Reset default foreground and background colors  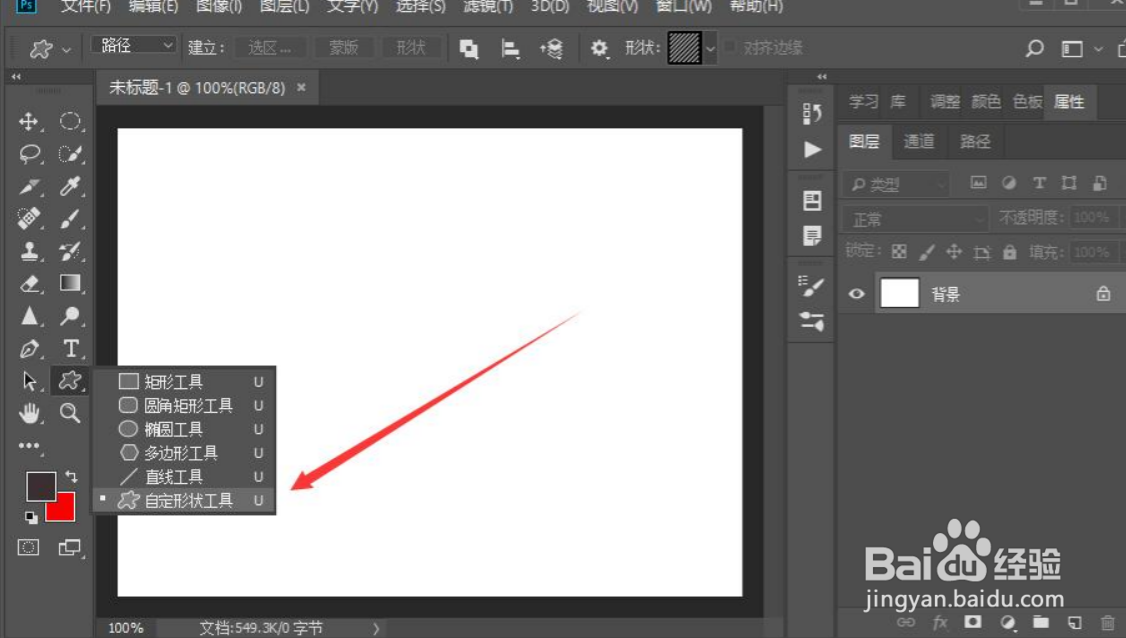31,517
